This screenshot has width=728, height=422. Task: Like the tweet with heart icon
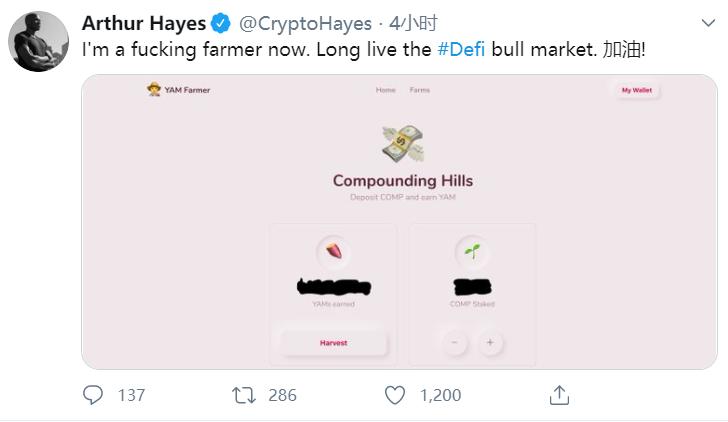(x=396, y=395)
